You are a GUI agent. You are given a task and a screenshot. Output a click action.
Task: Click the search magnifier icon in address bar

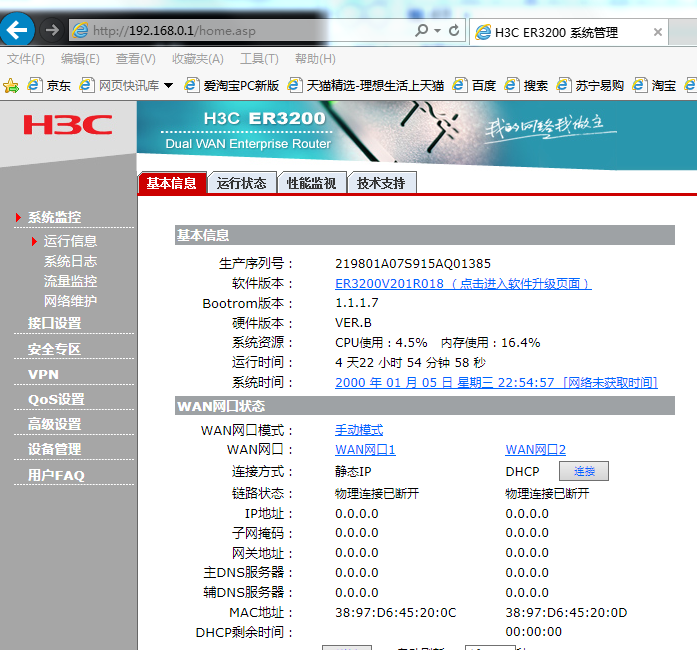(421, 30)
